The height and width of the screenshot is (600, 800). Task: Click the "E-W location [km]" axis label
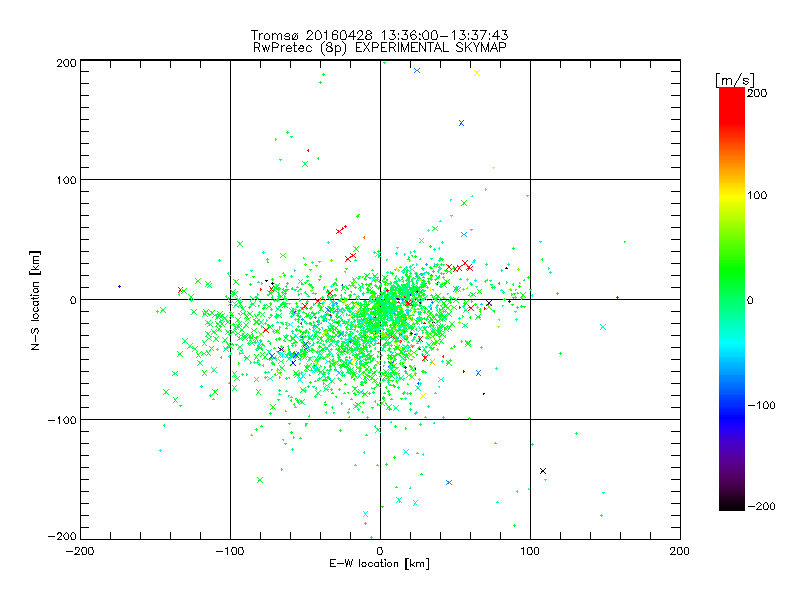pyautogui.click(x=379, y=563)
